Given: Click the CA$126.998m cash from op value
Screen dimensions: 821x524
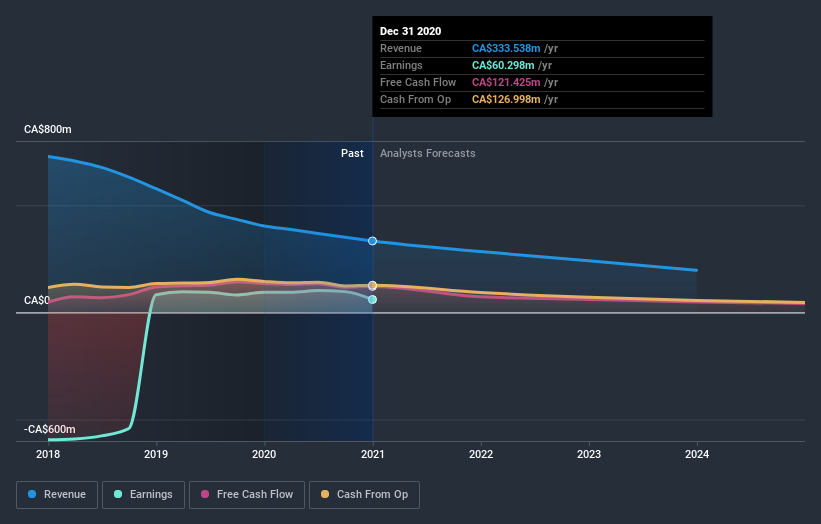Looking at the screenshot, I should point(506,99).
